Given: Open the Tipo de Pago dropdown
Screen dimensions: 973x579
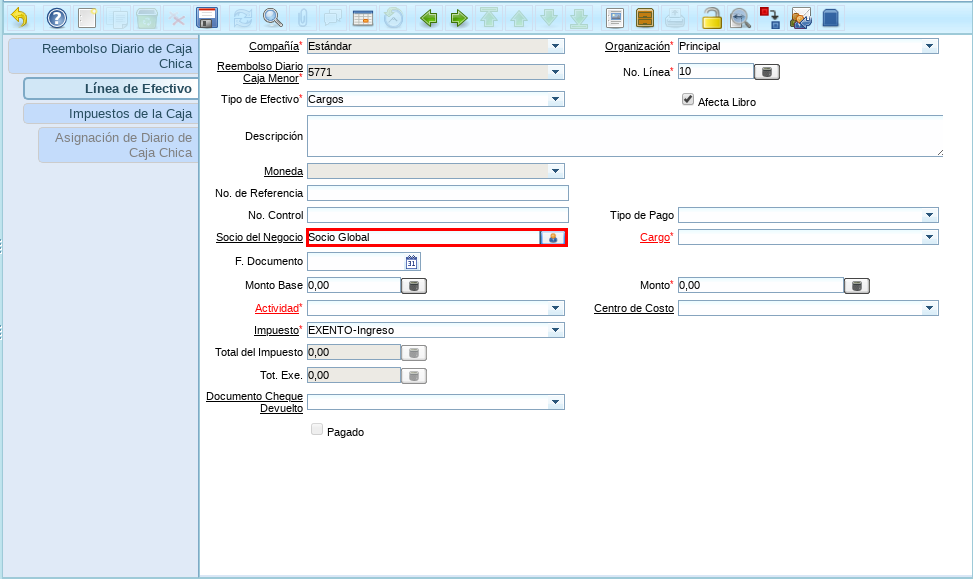Looking at the screenshot, I should (x=929, y=215).
